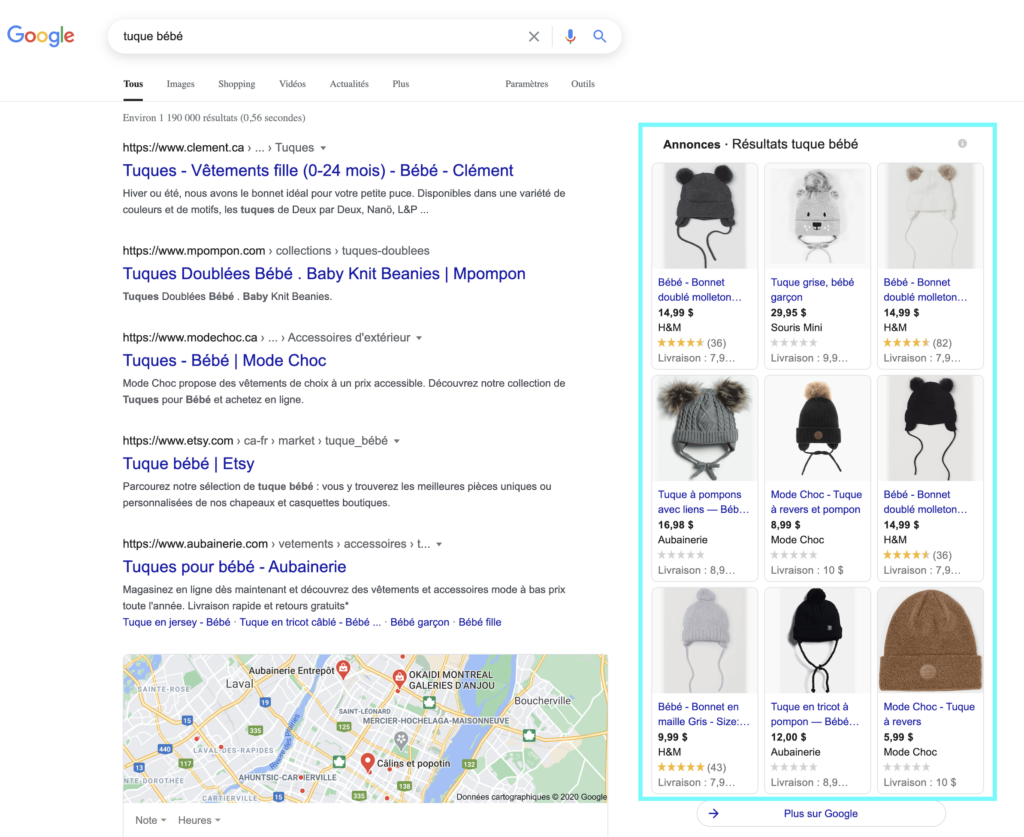Click Tuque en tricot câblé - Bébé sitelink

pos(310,622)
